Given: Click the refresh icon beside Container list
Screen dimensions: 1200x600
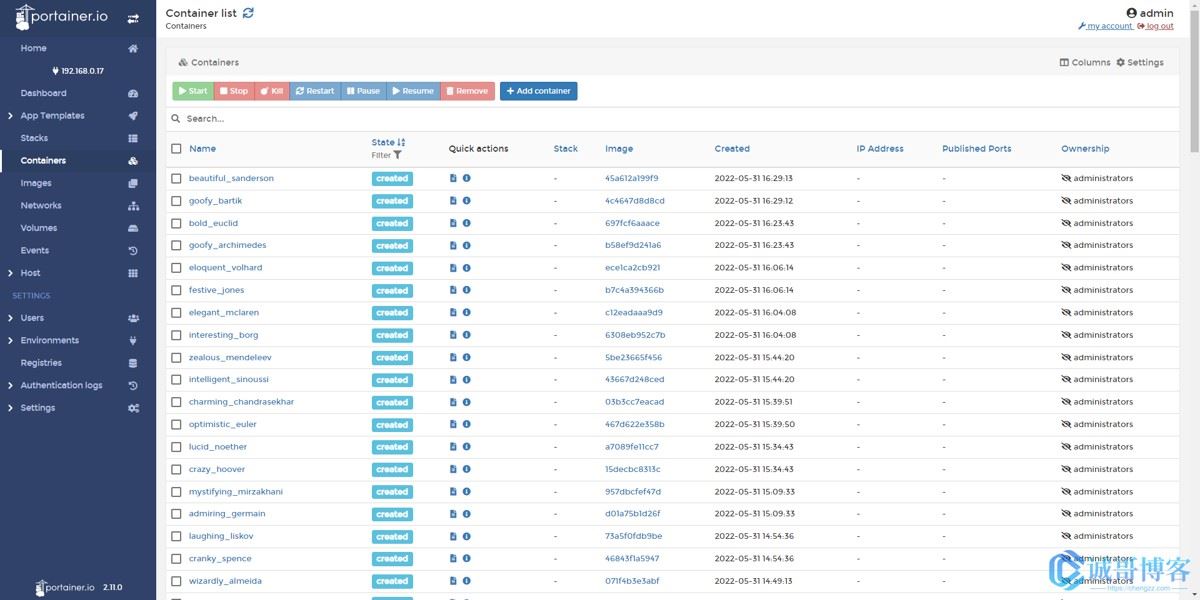Looking at the screenshot, I should 248,13.
